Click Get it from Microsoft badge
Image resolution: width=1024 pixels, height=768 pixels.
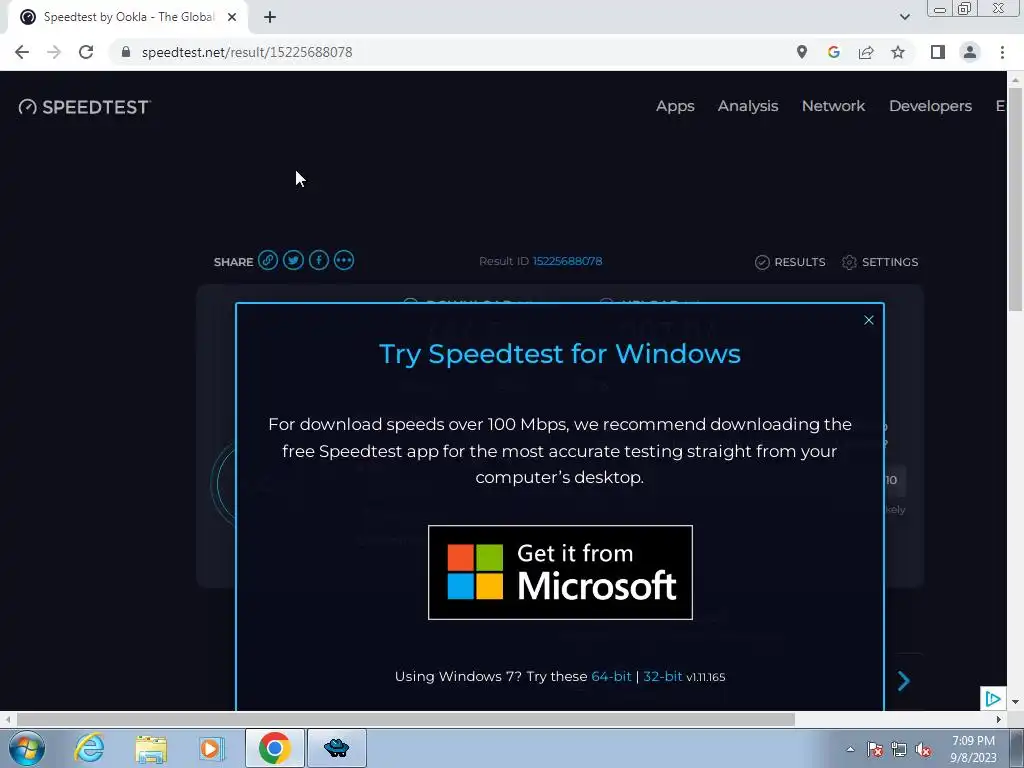tap(560, 572)
